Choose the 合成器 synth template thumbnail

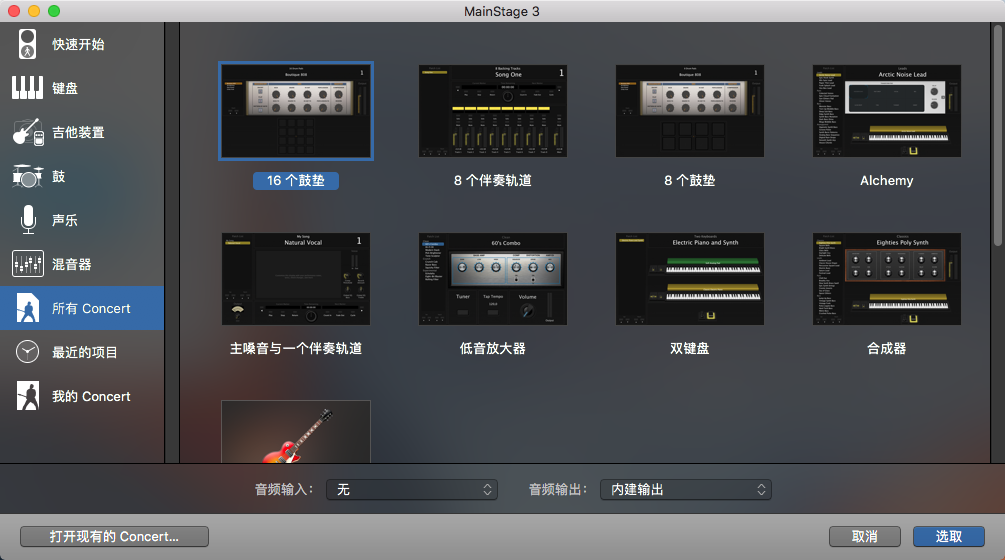pos(886,279)
